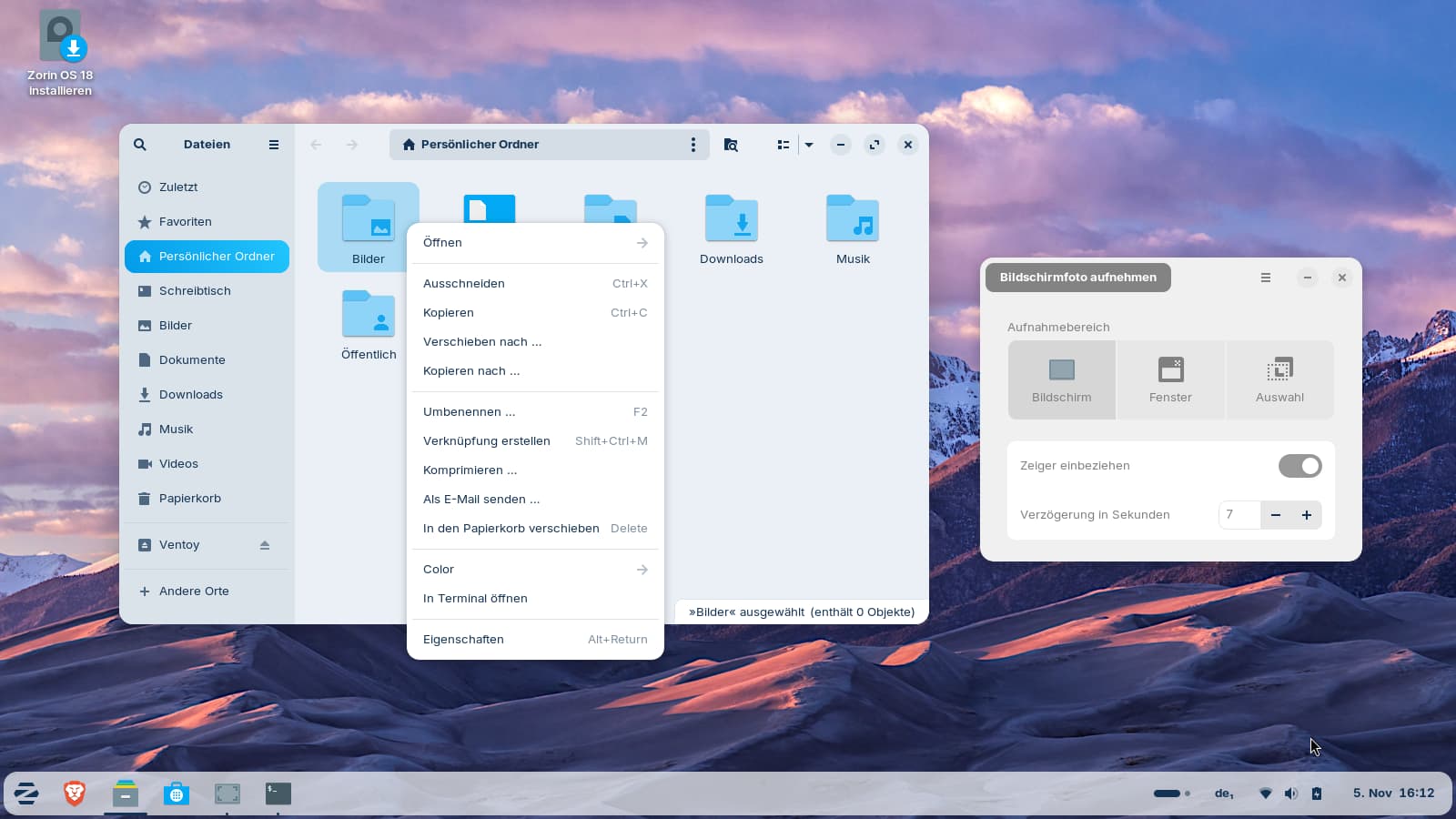Click the search folder icon in toolbar

pos(731,145)
